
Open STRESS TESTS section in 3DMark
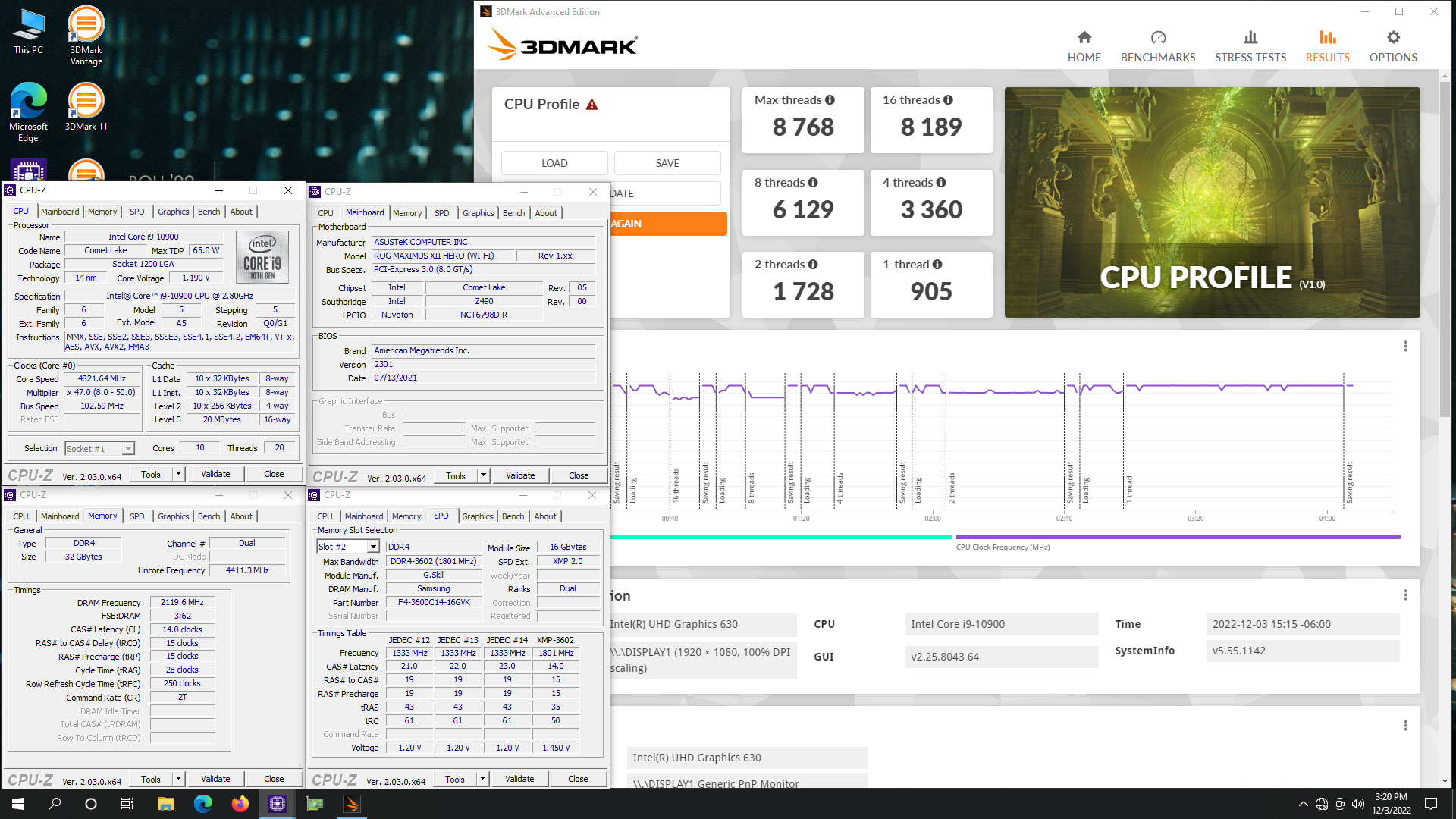tap(1250, 46)
